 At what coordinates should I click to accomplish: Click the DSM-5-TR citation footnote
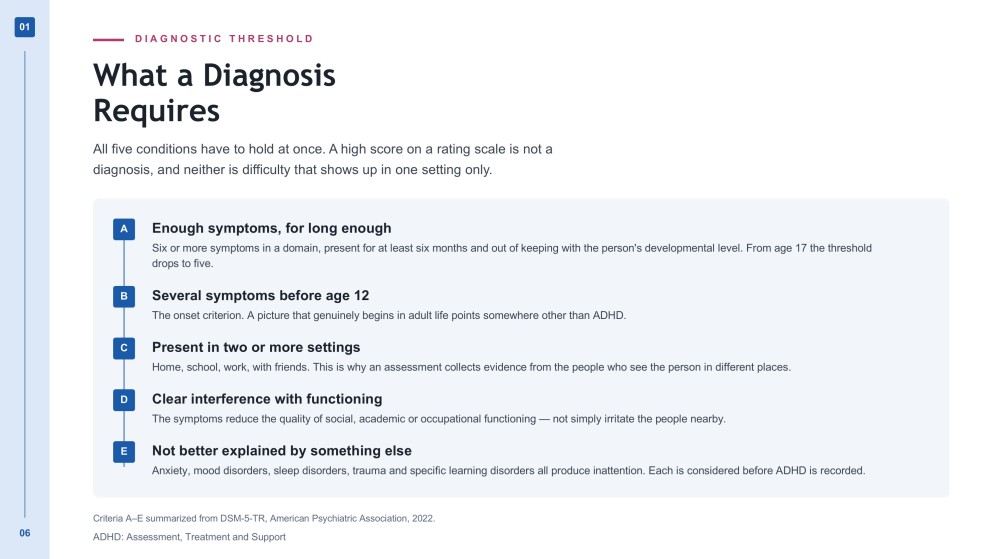tap(264, 518)
